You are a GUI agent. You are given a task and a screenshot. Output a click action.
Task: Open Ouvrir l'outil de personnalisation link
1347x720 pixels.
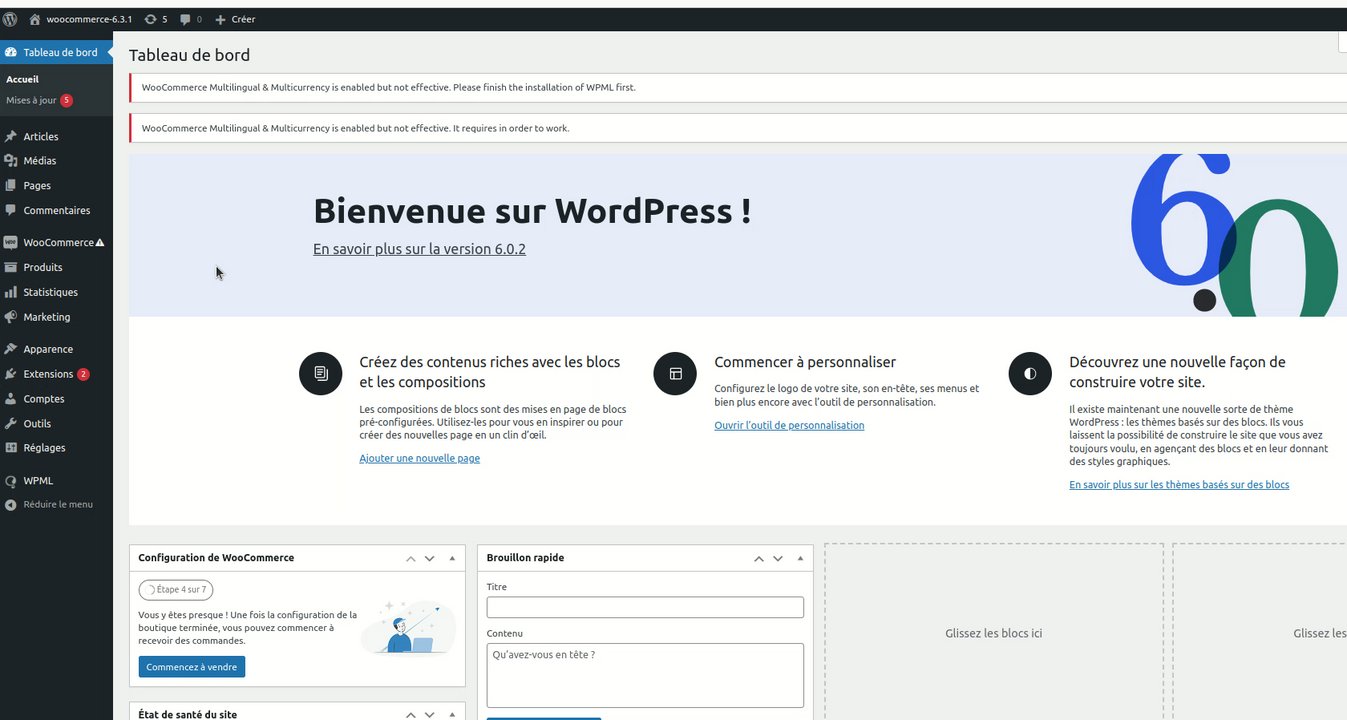(789, 425)
